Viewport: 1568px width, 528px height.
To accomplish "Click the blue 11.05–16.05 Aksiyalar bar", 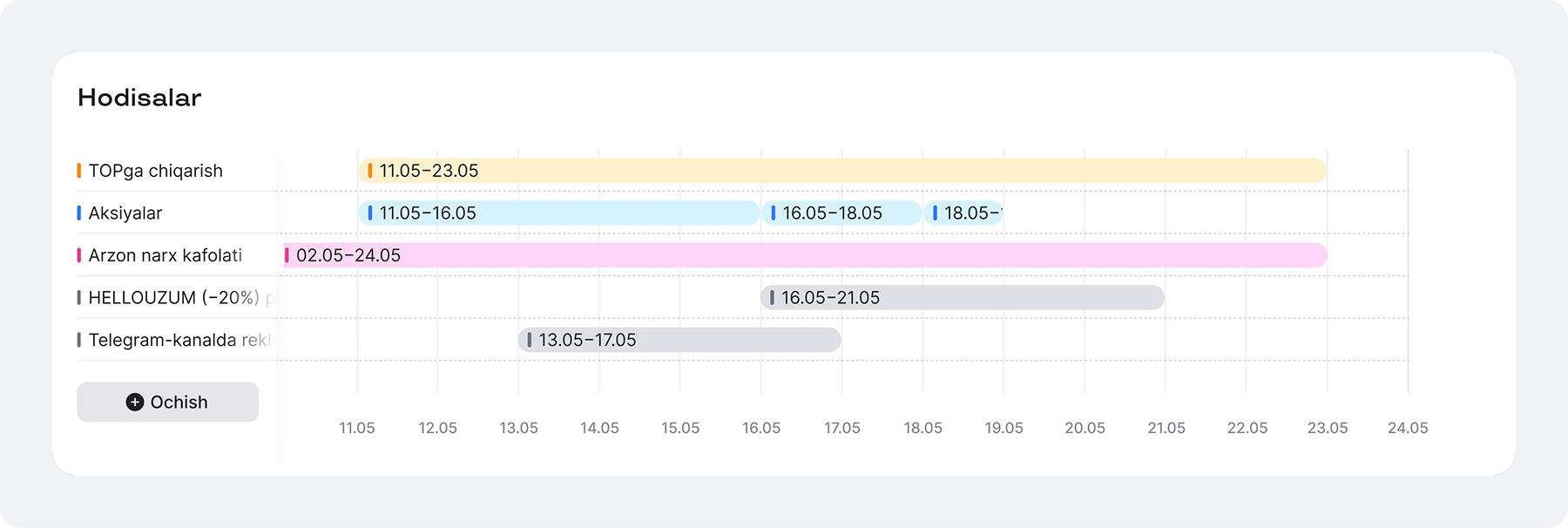I will tap(558, 213).
